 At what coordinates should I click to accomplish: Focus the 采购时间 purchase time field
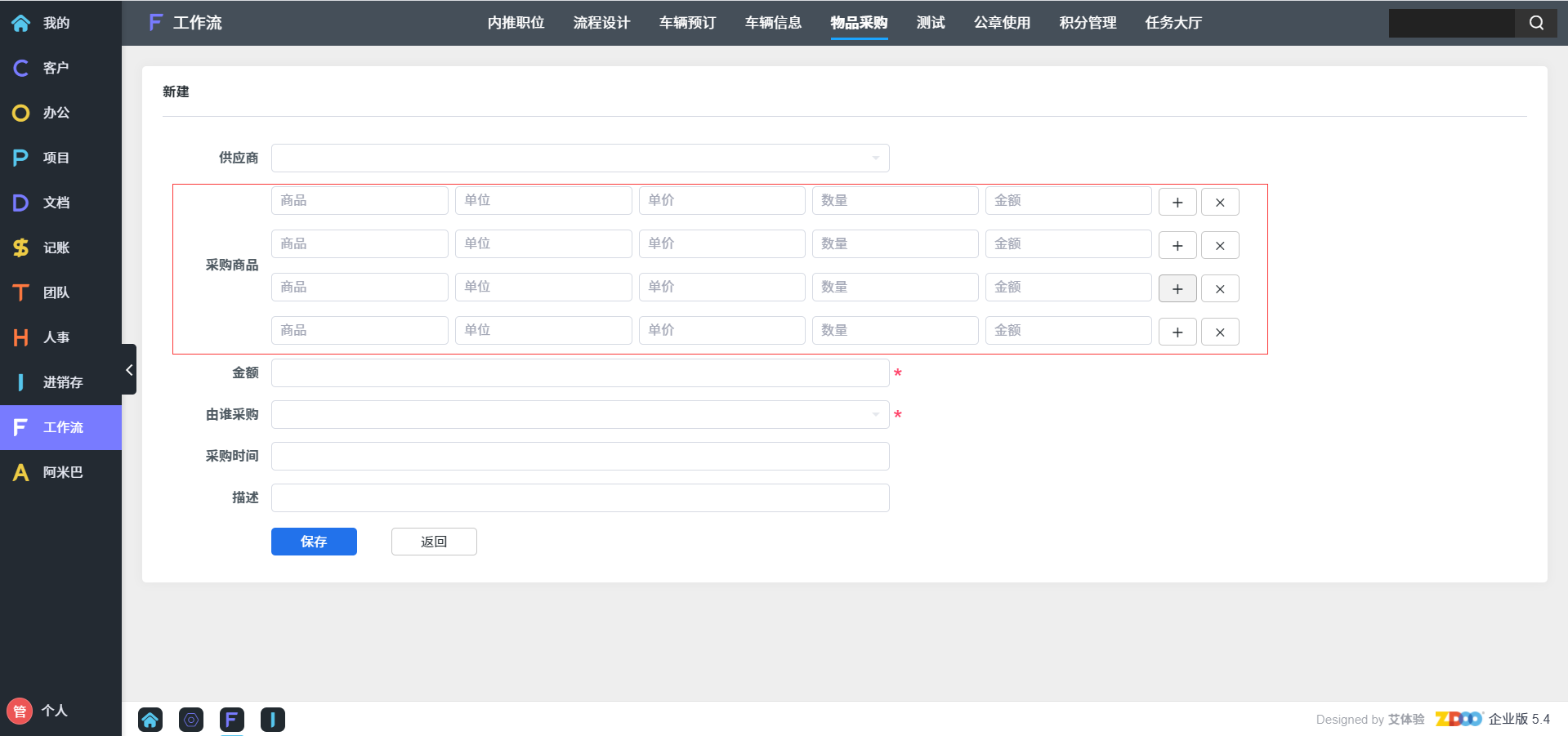coord(580,456)
